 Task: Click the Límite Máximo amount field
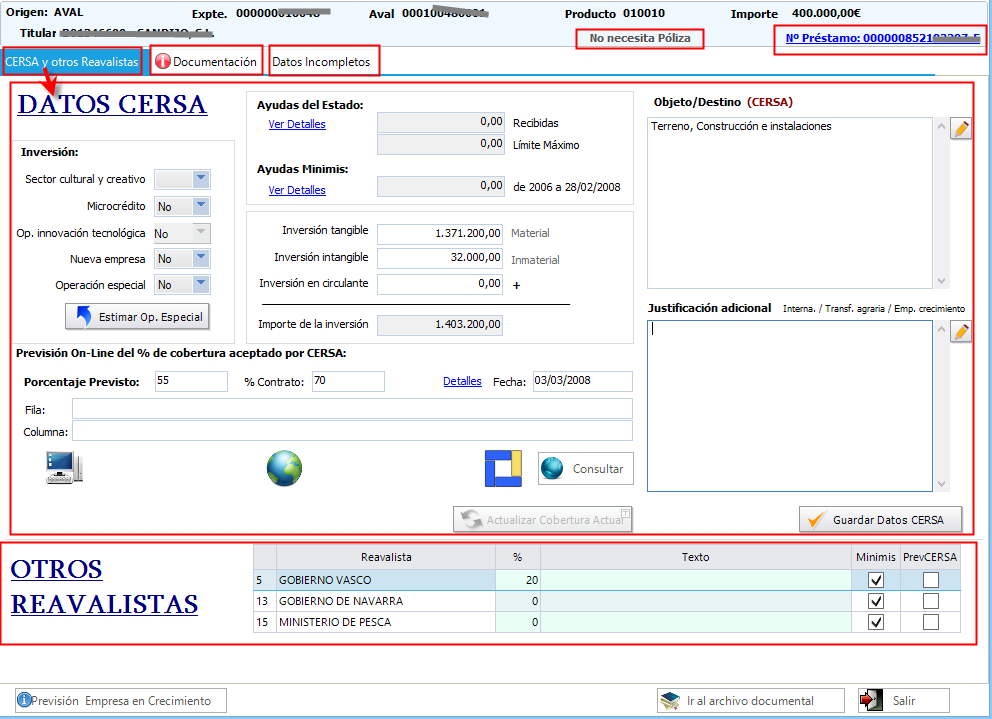(441, 144)
